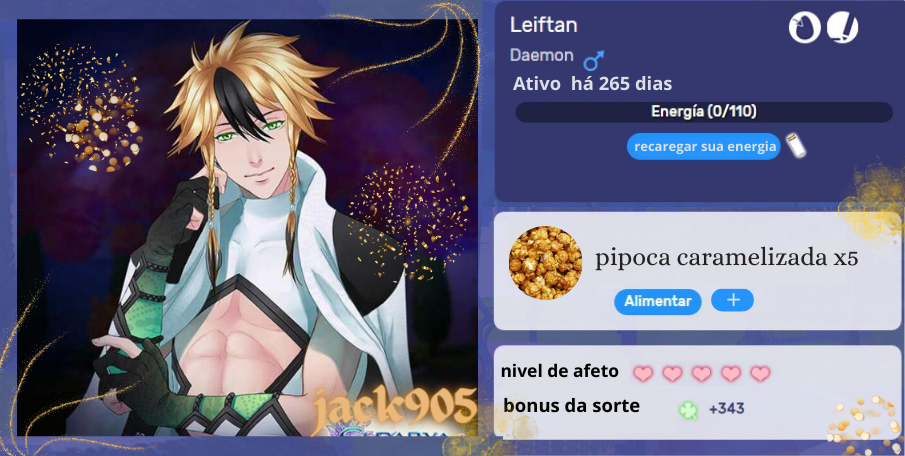
Task: Feed the companion with the Alimentar button
Action: [x=658, y=301]
